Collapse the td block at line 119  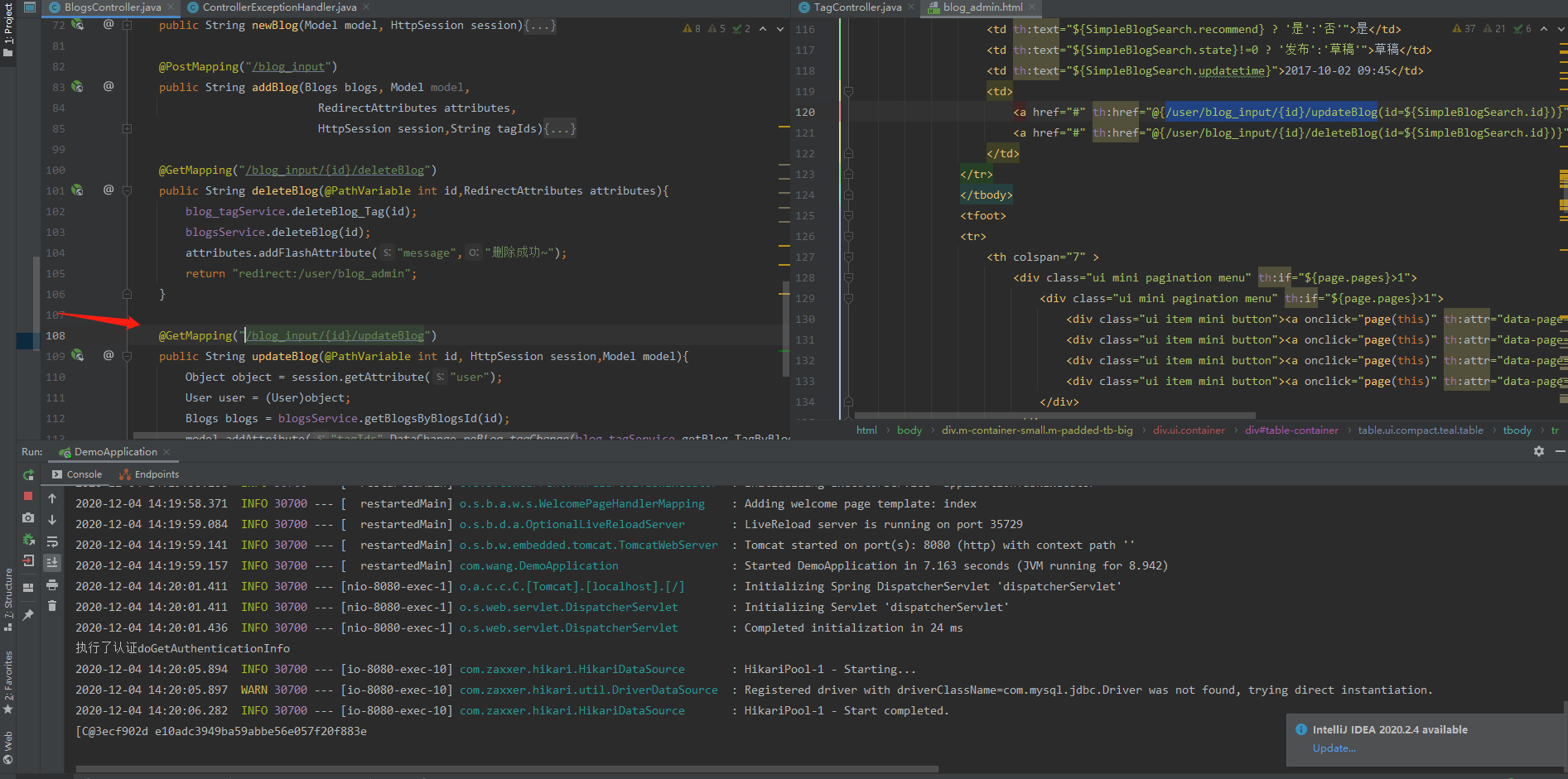tap(848, 91)
